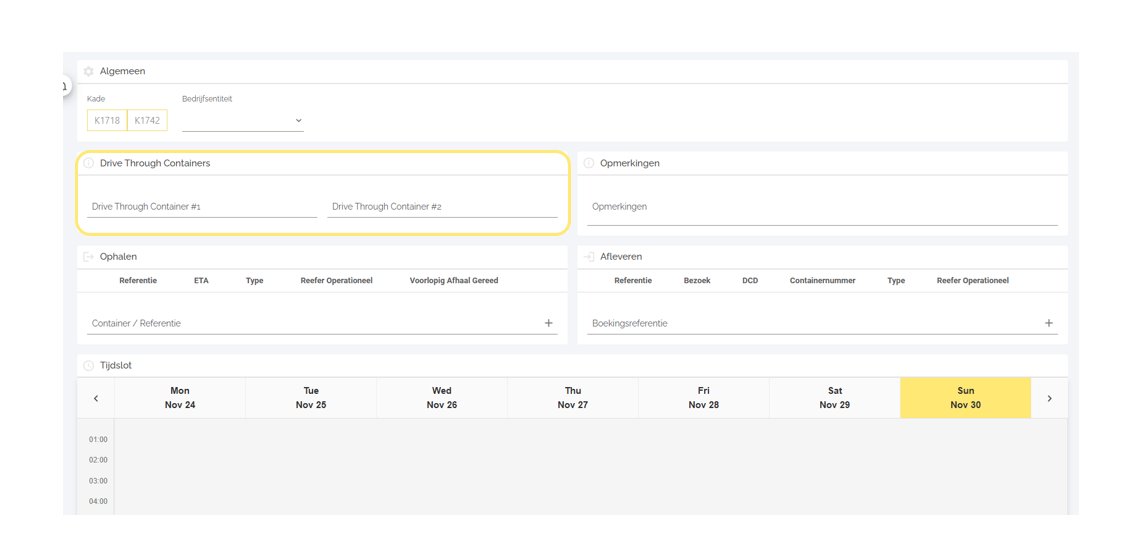The height and width of the screenshot is (549, 1142).
Task: Click the clock icon beside Tijdslot
Action: [89, 366]
